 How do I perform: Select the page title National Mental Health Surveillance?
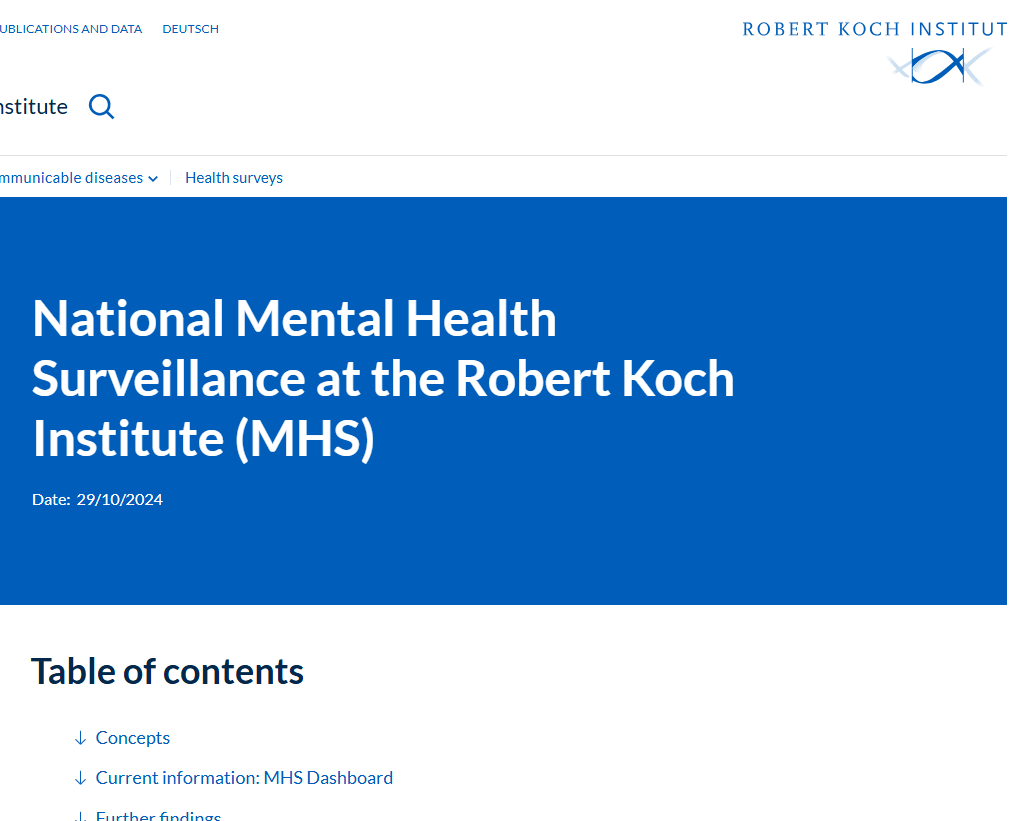(383, 379)
